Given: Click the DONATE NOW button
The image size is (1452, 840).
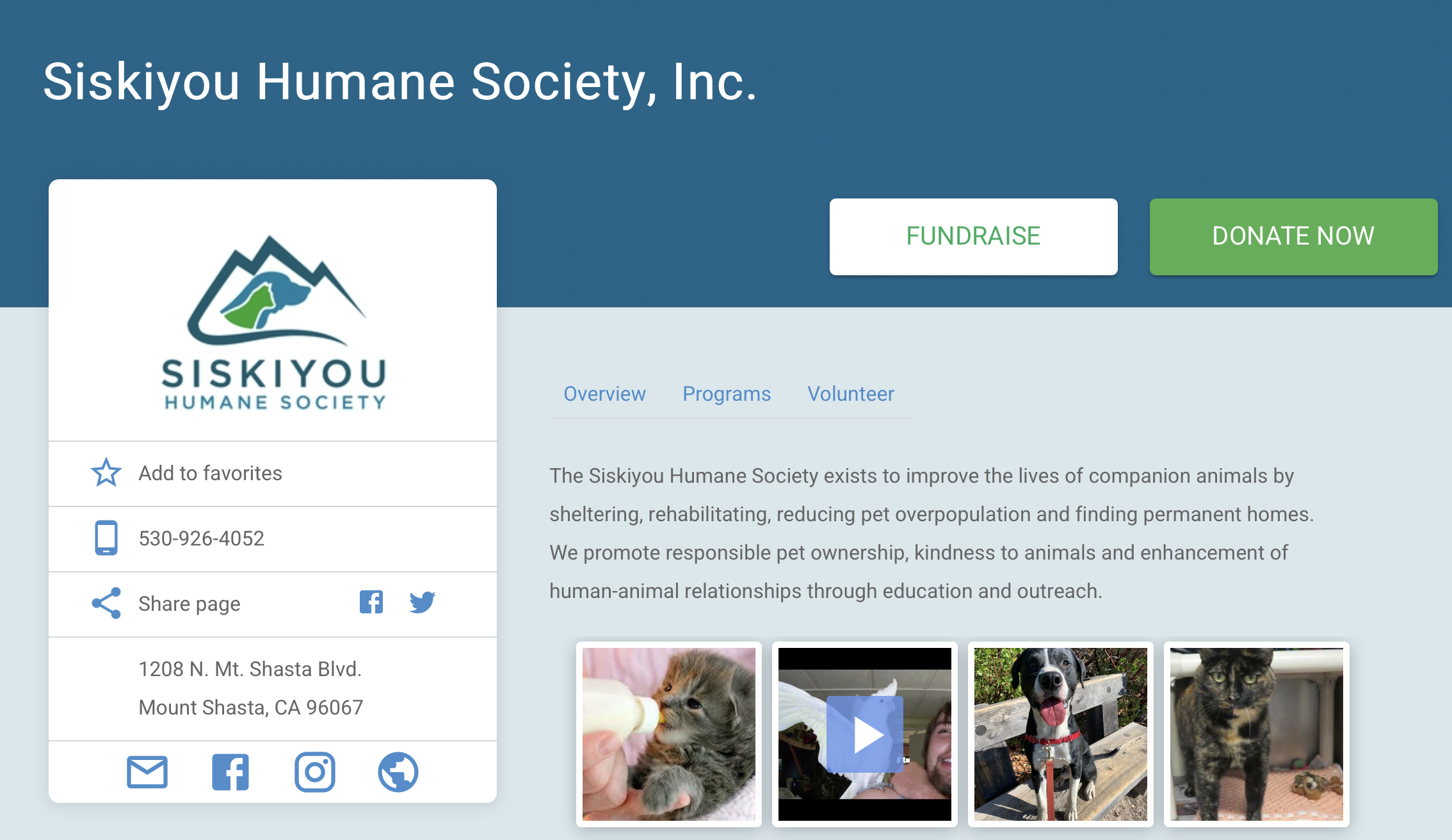Looking at the screenshot, I should [x=1294, y=237].
